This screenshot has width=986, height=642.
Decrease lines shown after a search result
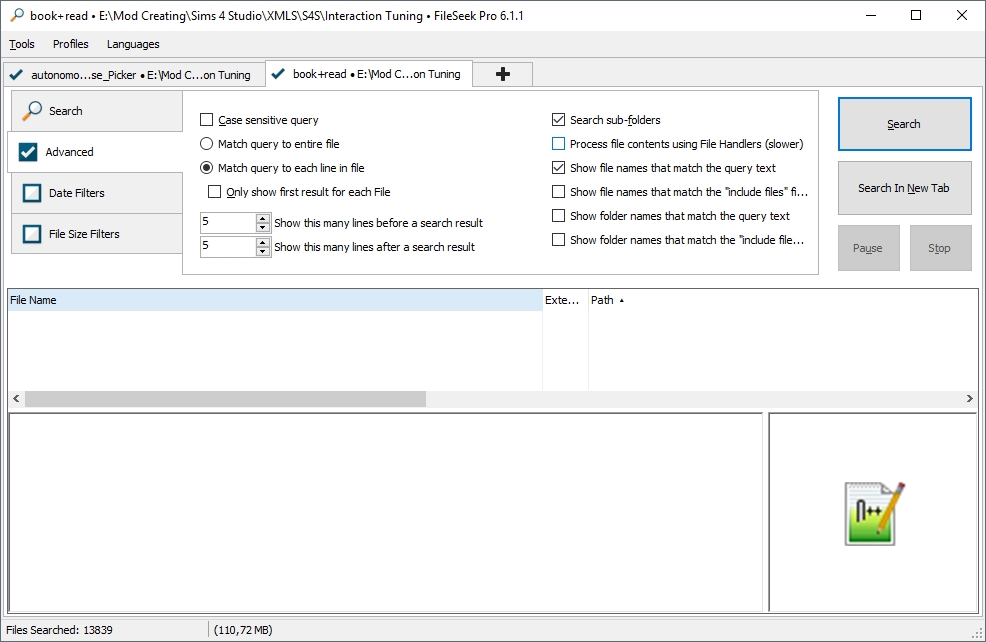(x=263, y=252)
